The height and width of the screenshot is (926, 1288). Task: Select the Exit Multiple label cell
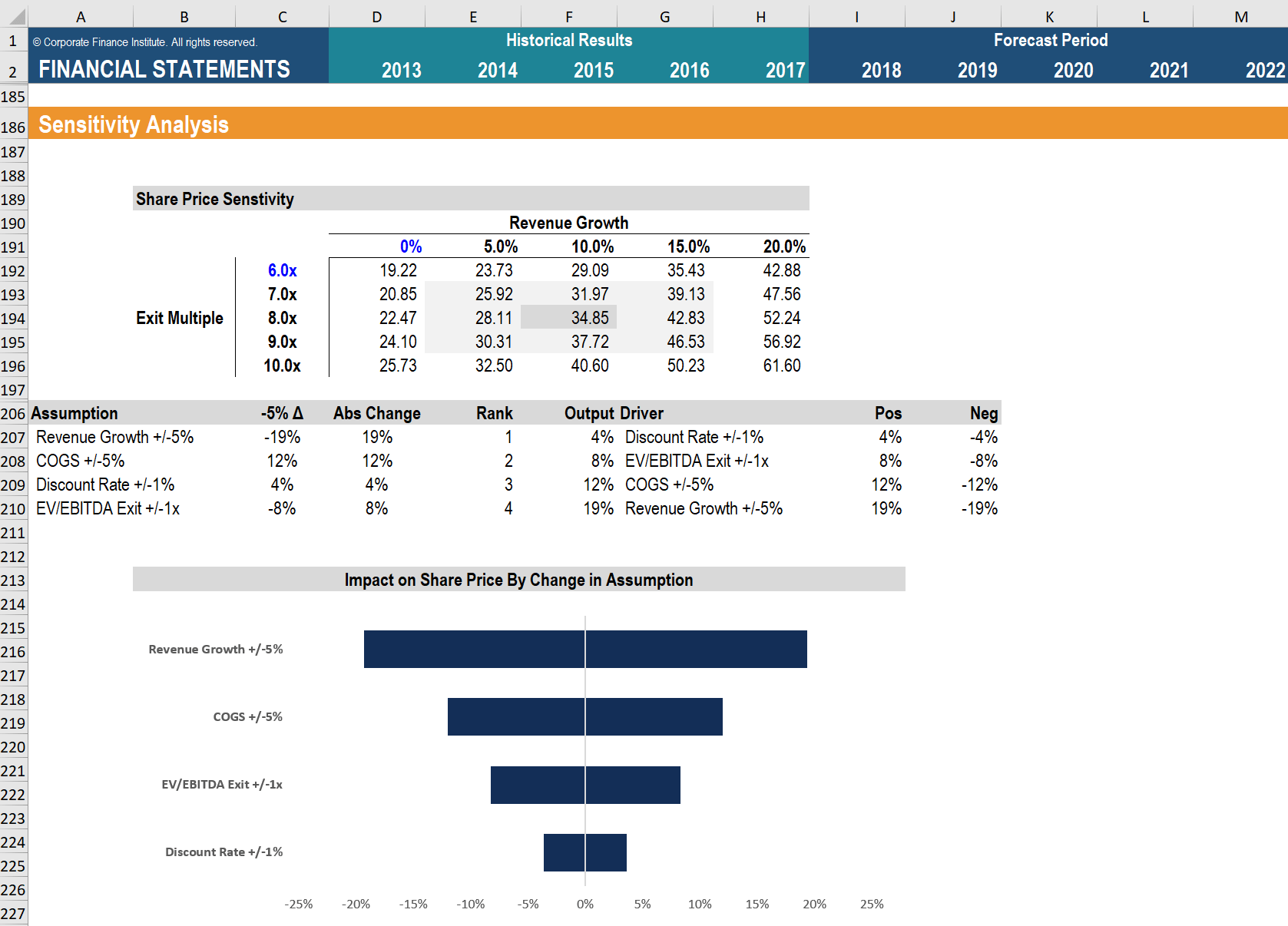[x=179, y=317]
